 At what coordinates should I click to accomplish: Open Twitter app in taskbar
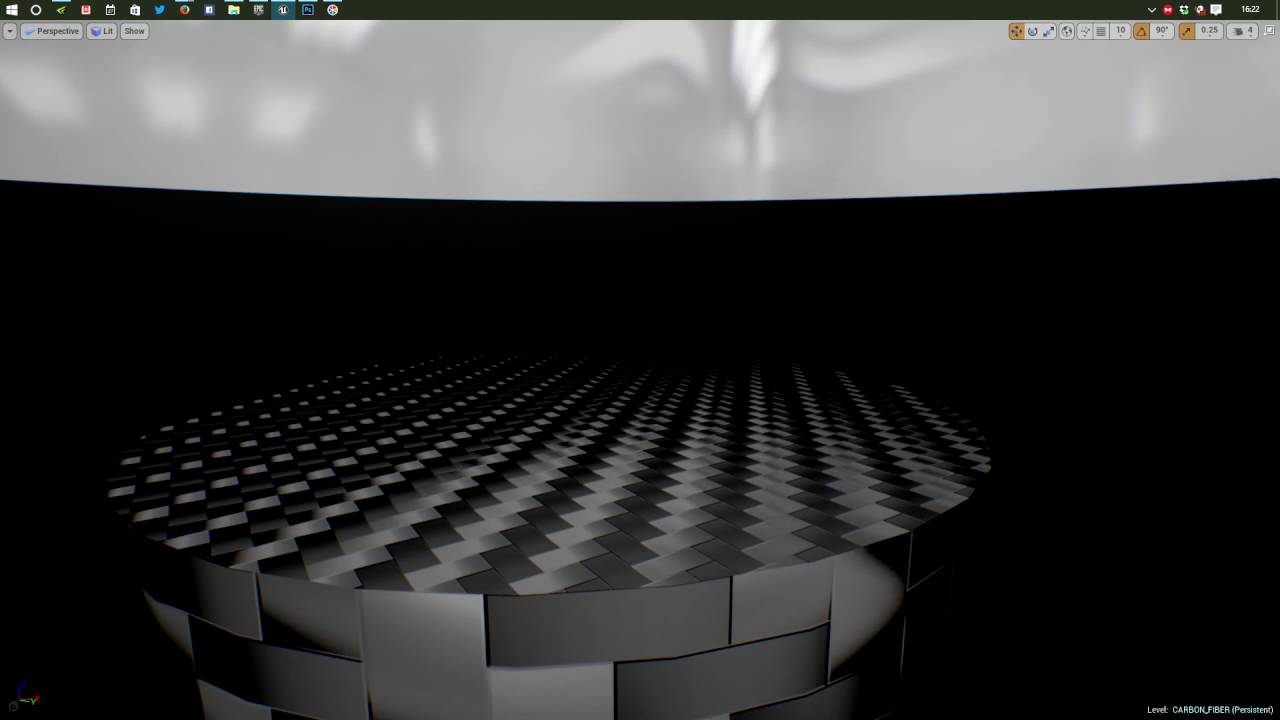click(x=160, y=10)
